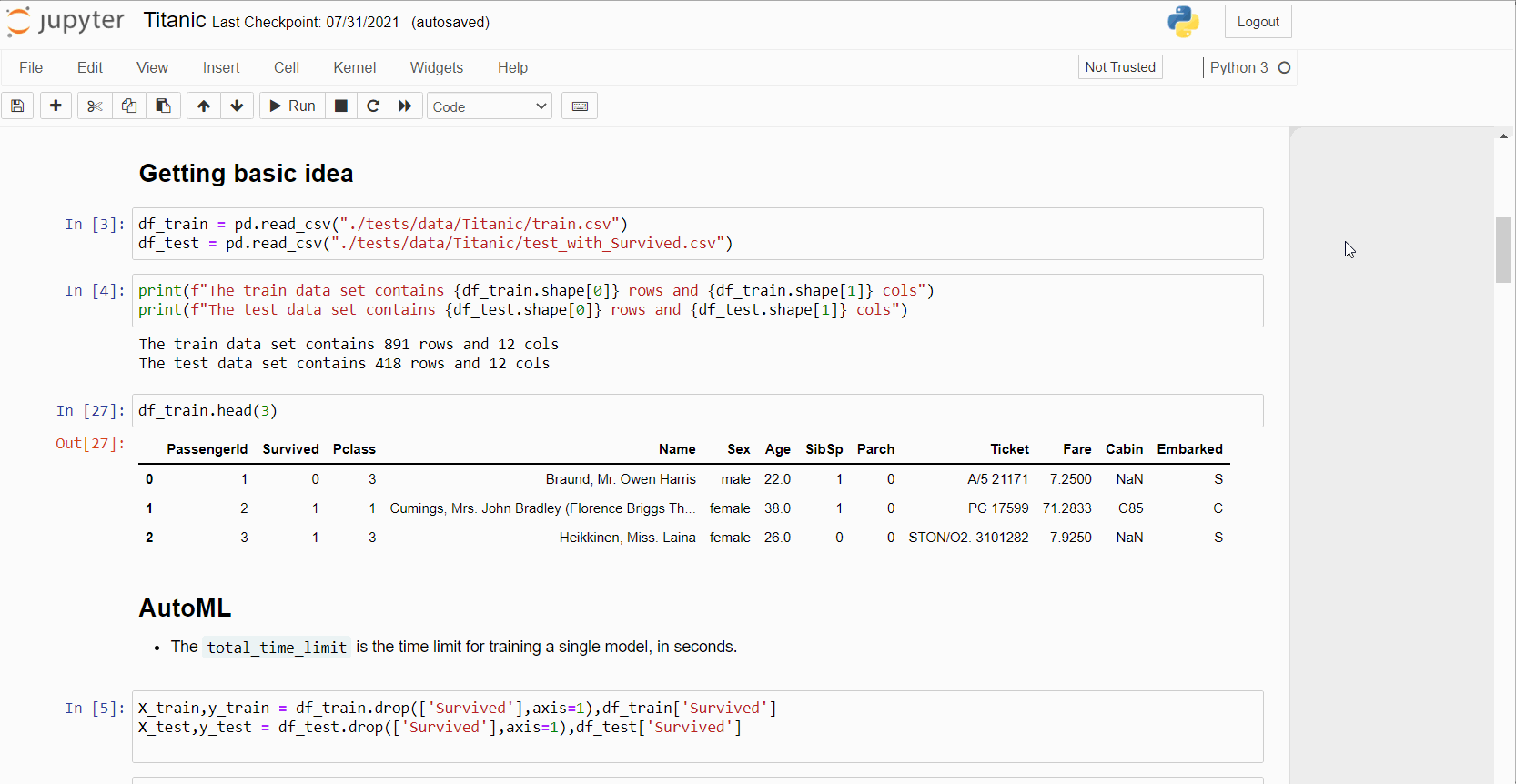
Task: Click the Python logo icon
Action: point(1183,22)
